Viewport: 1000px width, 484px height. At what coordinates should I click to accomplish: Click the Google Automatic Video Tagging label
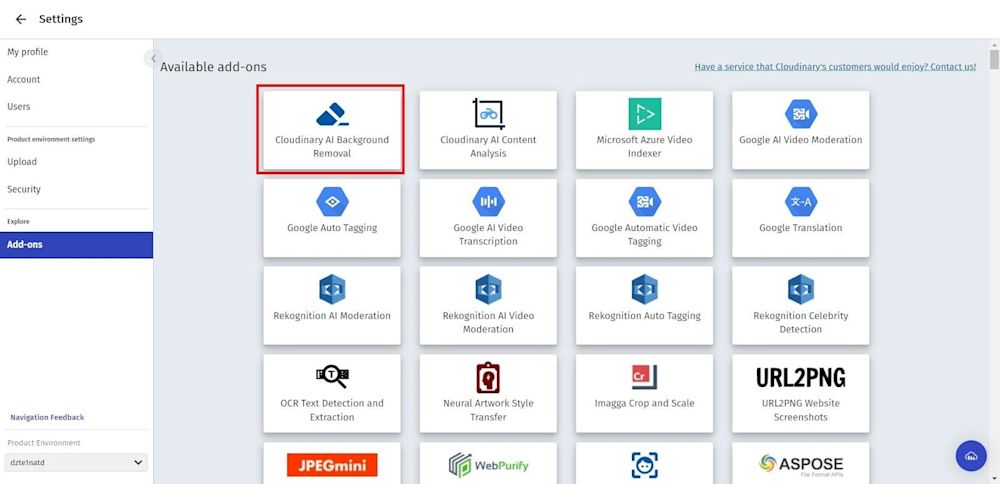coord(645,235)
